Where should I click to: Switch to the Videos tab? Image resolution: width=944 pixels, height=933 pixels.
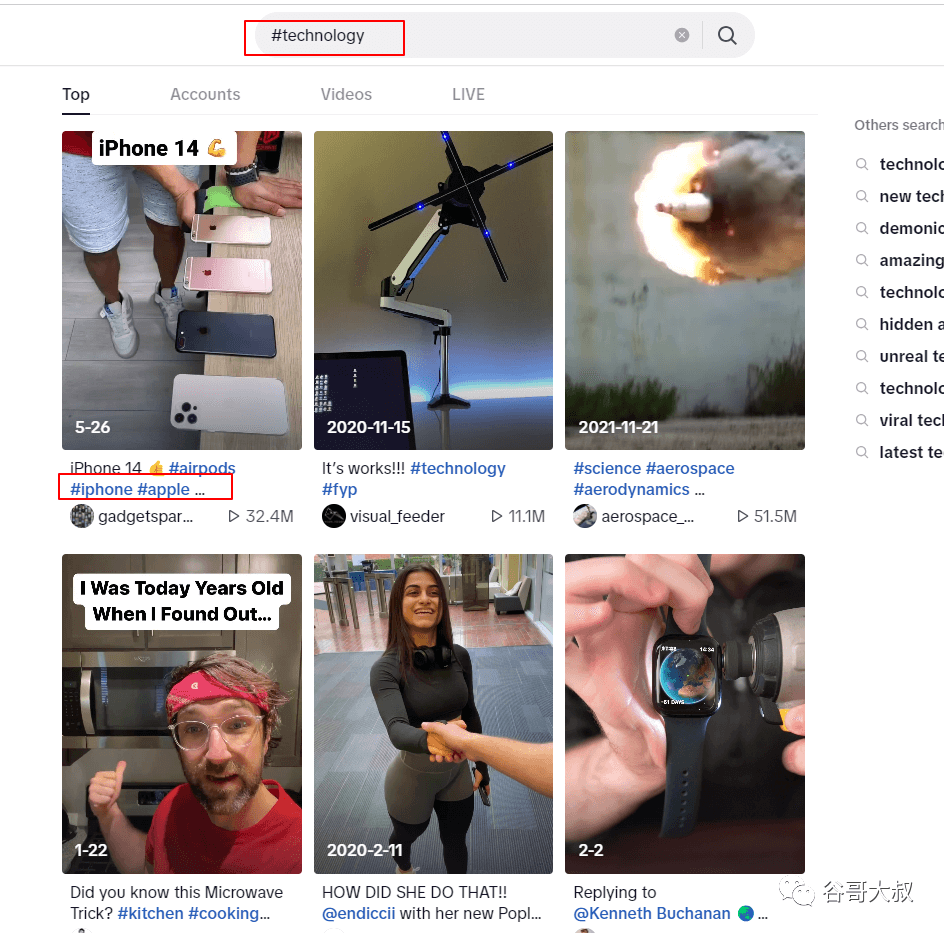[346, 94]
